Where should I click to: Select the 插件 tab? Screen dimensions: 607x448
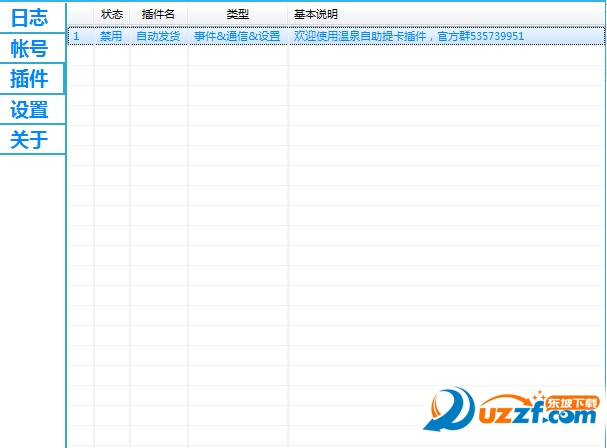pos(32,79)
